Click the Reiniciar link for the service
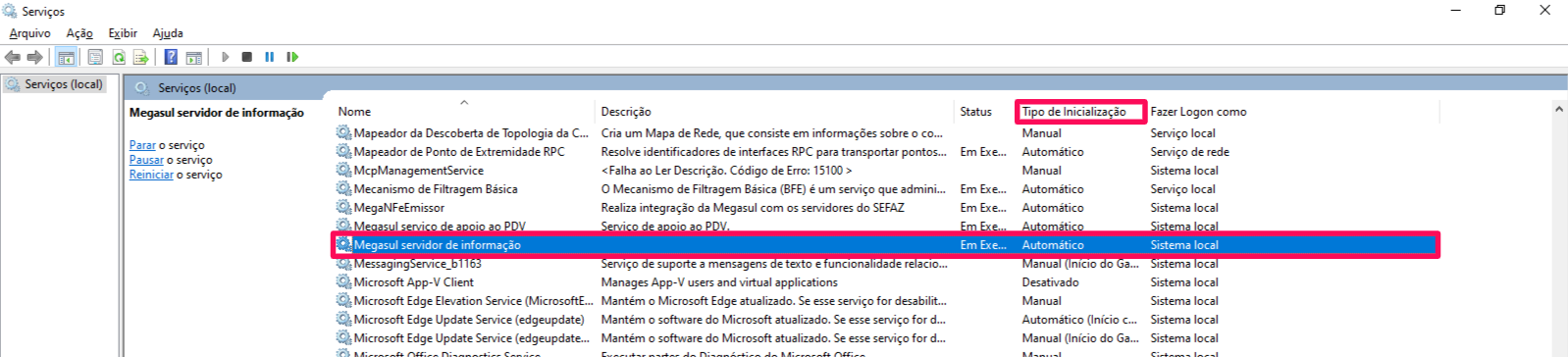 click(151, 175)
